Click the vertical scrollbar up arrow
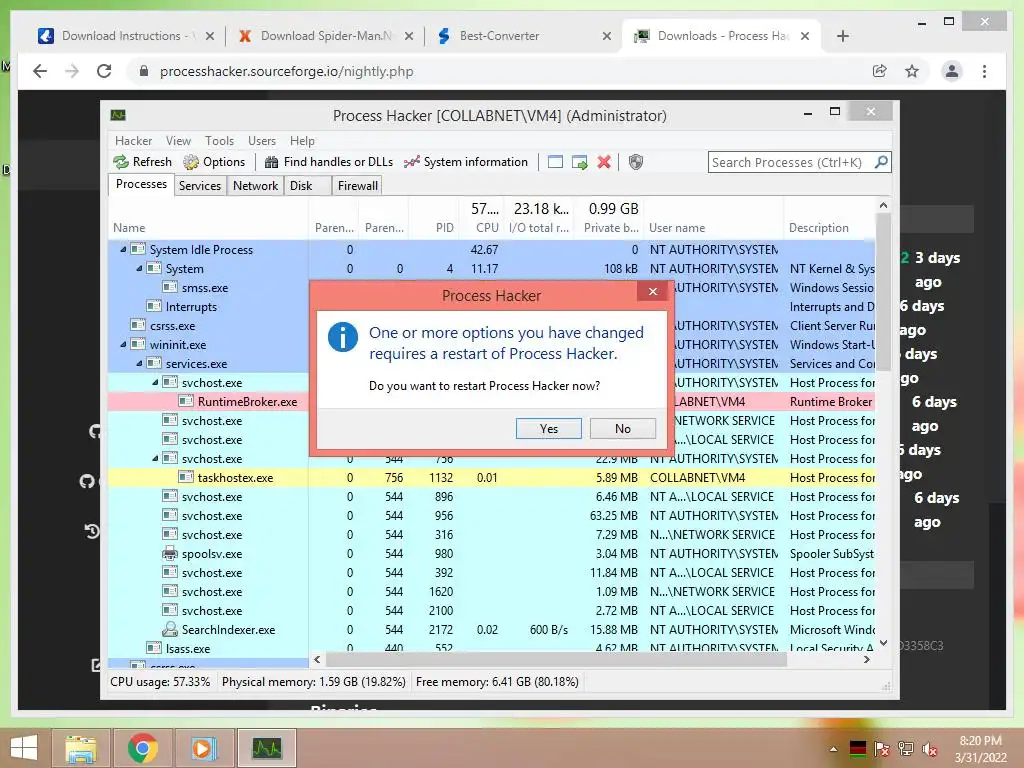The image size is (1024, 768). pos(883,205)
